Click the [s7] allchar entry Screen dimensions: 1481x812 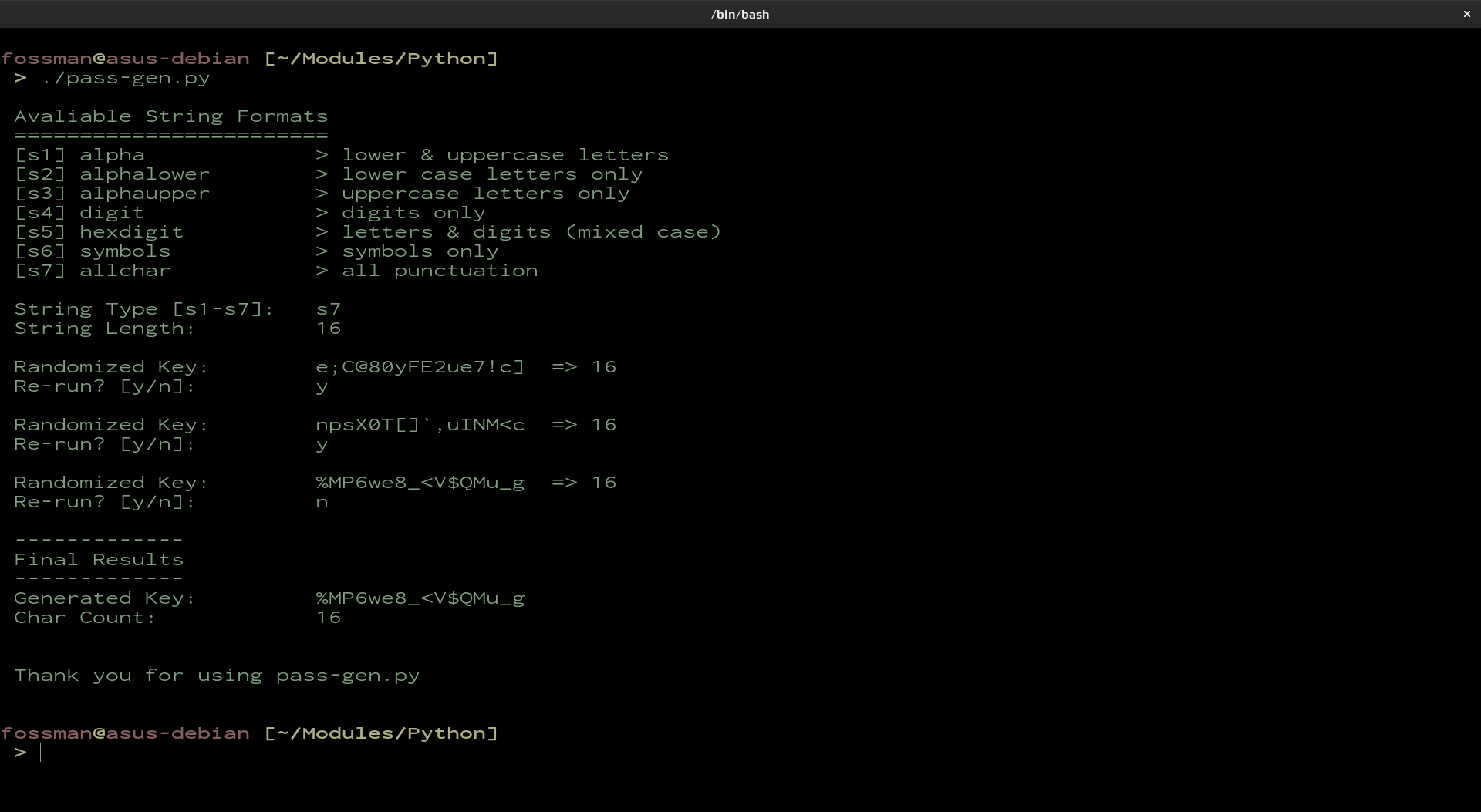click(93, 271)
